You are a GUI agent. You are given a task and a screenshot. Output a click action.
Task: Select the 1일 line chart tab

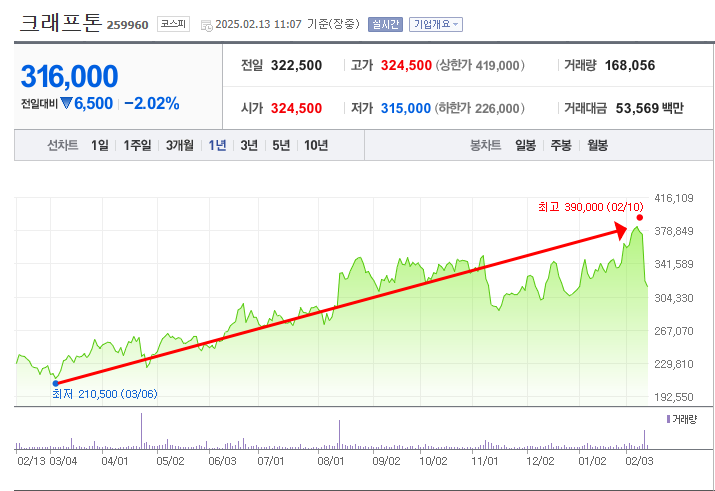click(x=100, y=145)
